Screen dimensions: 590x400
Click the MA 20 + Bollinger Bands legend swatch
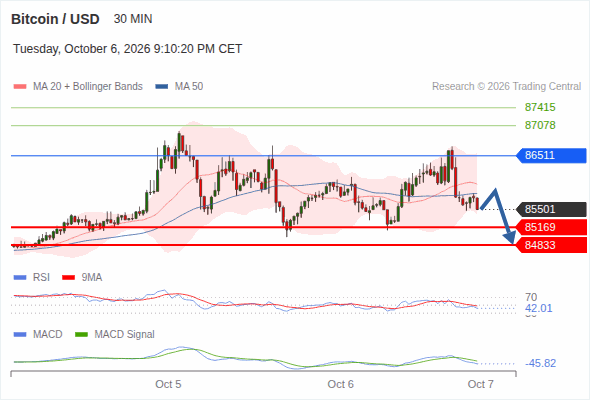(20, 87)
